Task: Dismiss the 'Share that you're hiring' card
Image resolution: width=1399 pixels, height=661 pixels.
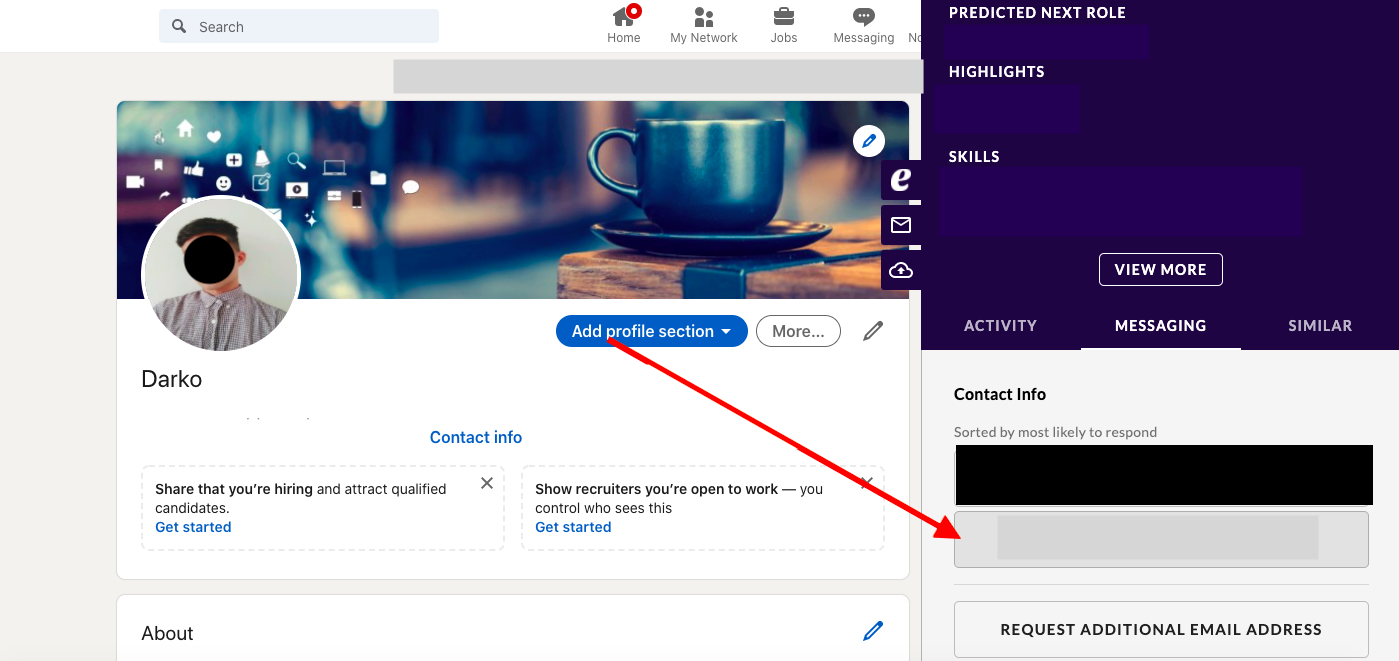Action: pos(487,483)
